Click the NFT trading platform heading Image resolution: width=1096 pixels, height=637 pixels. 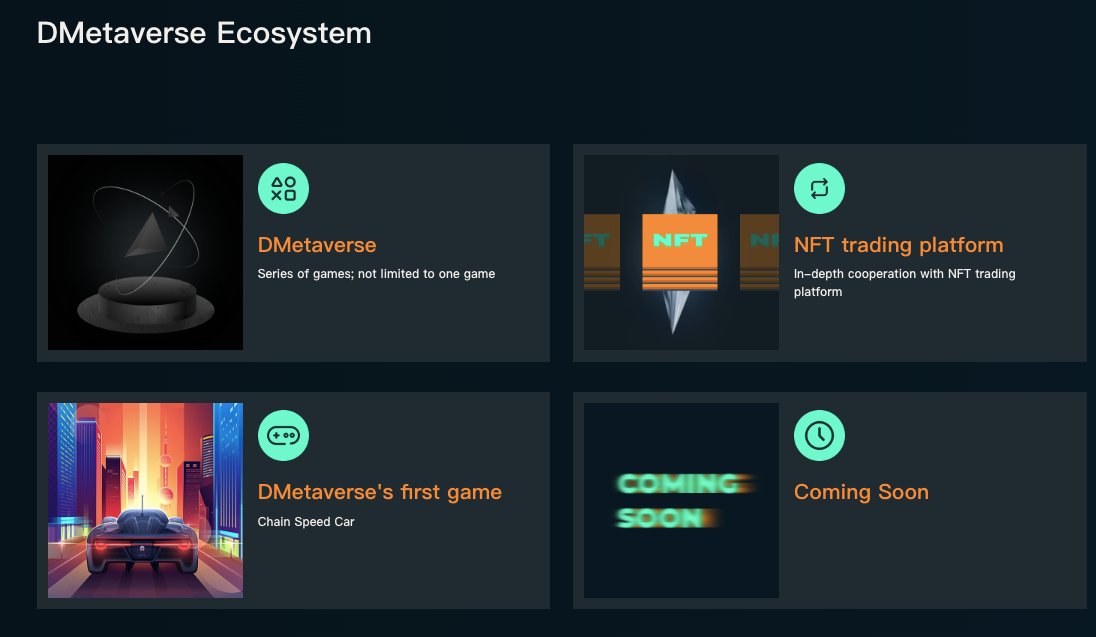[x=898, y=244]
